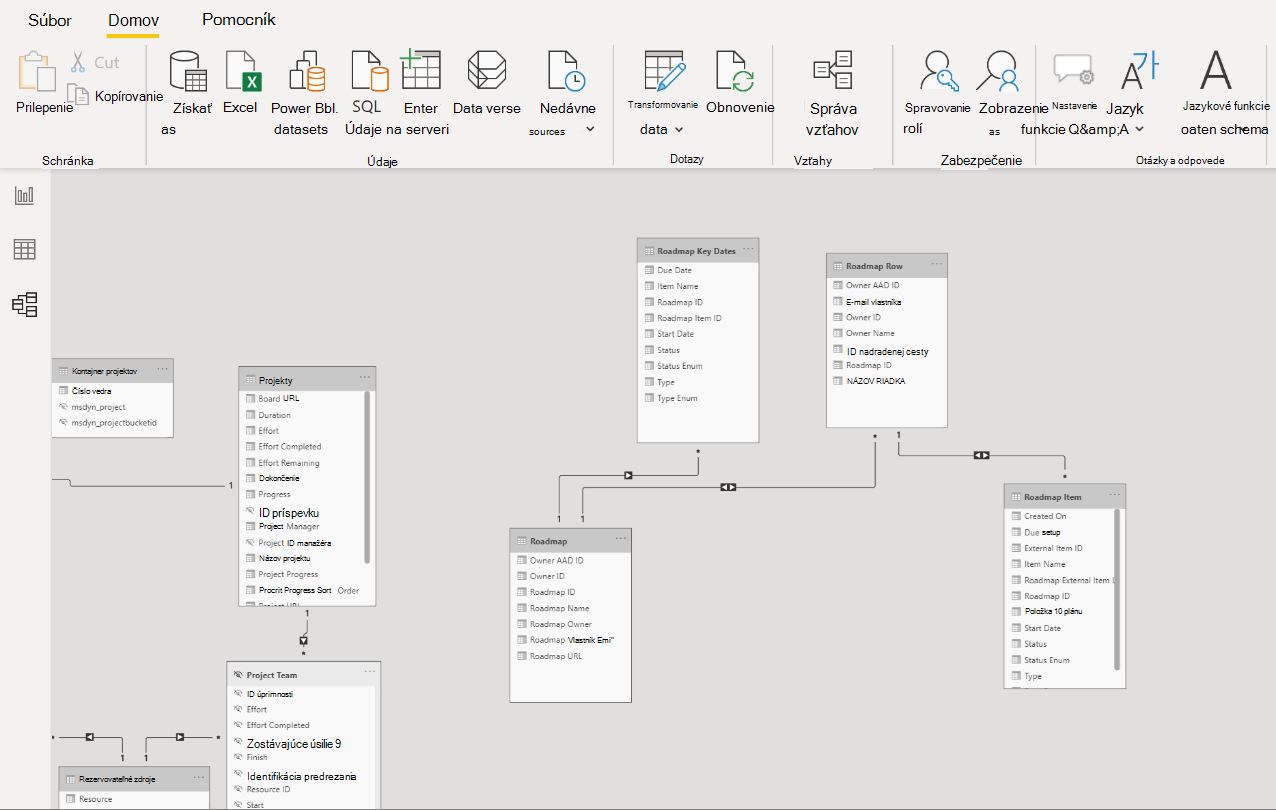Select the Domov ribbon tab

(133, 20)
